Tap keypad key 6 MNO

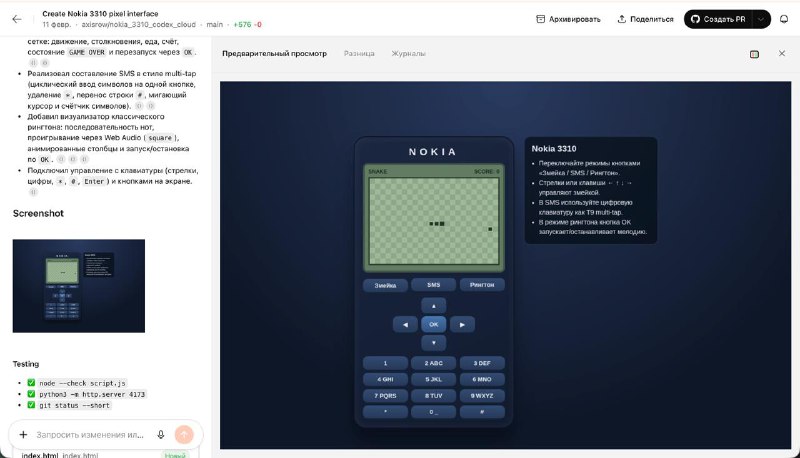point(482,379)
